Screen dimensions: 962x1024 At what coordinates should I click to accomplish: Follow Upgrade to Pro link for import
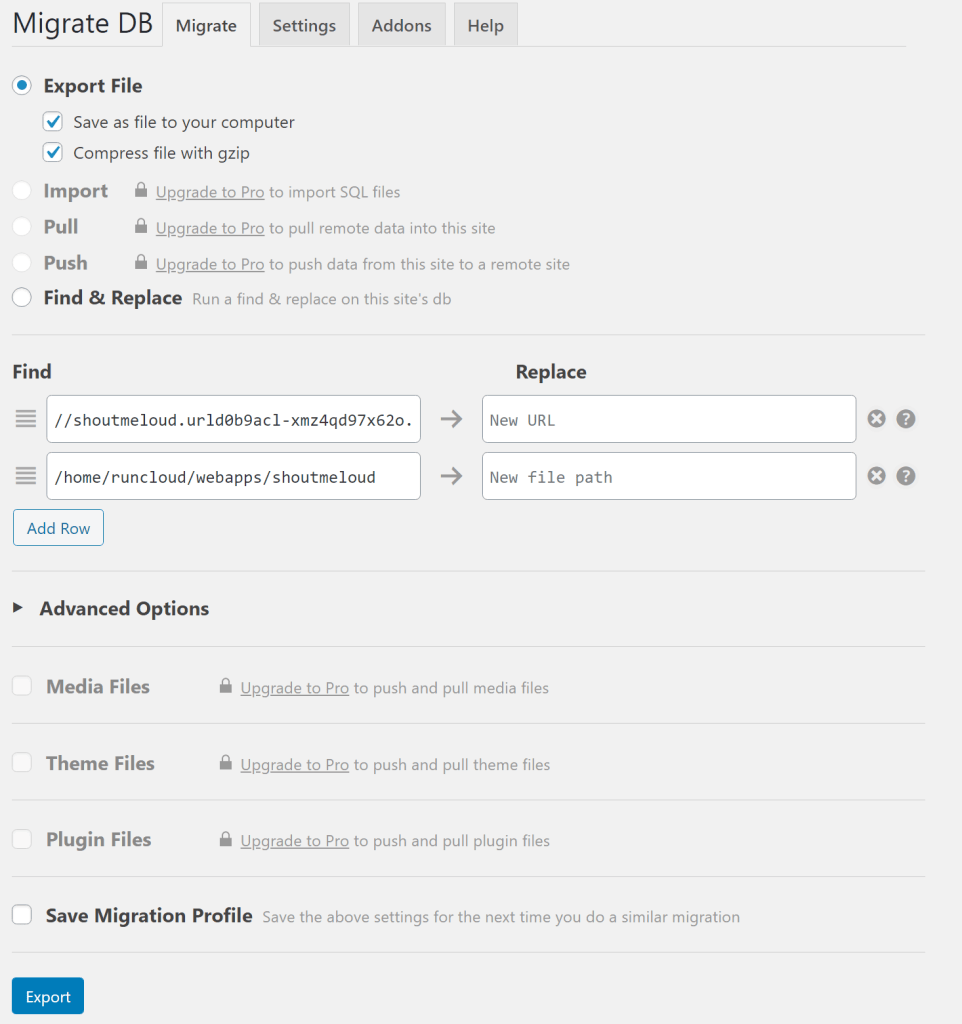pos(210,192)
